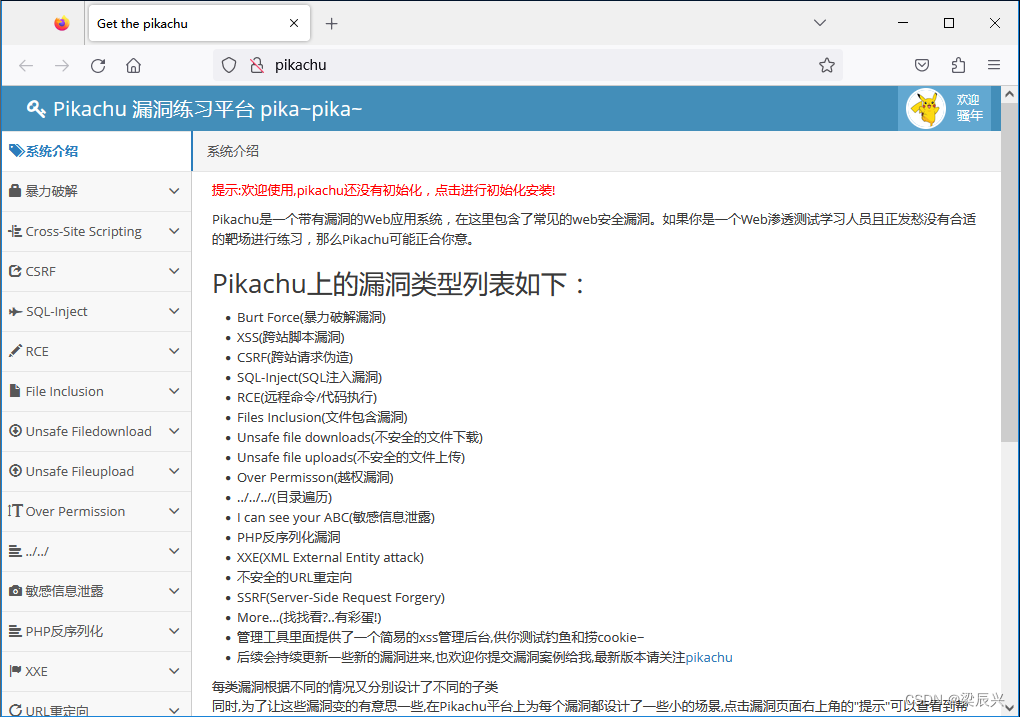Click red initialization install prompt link

pos(383,190)
